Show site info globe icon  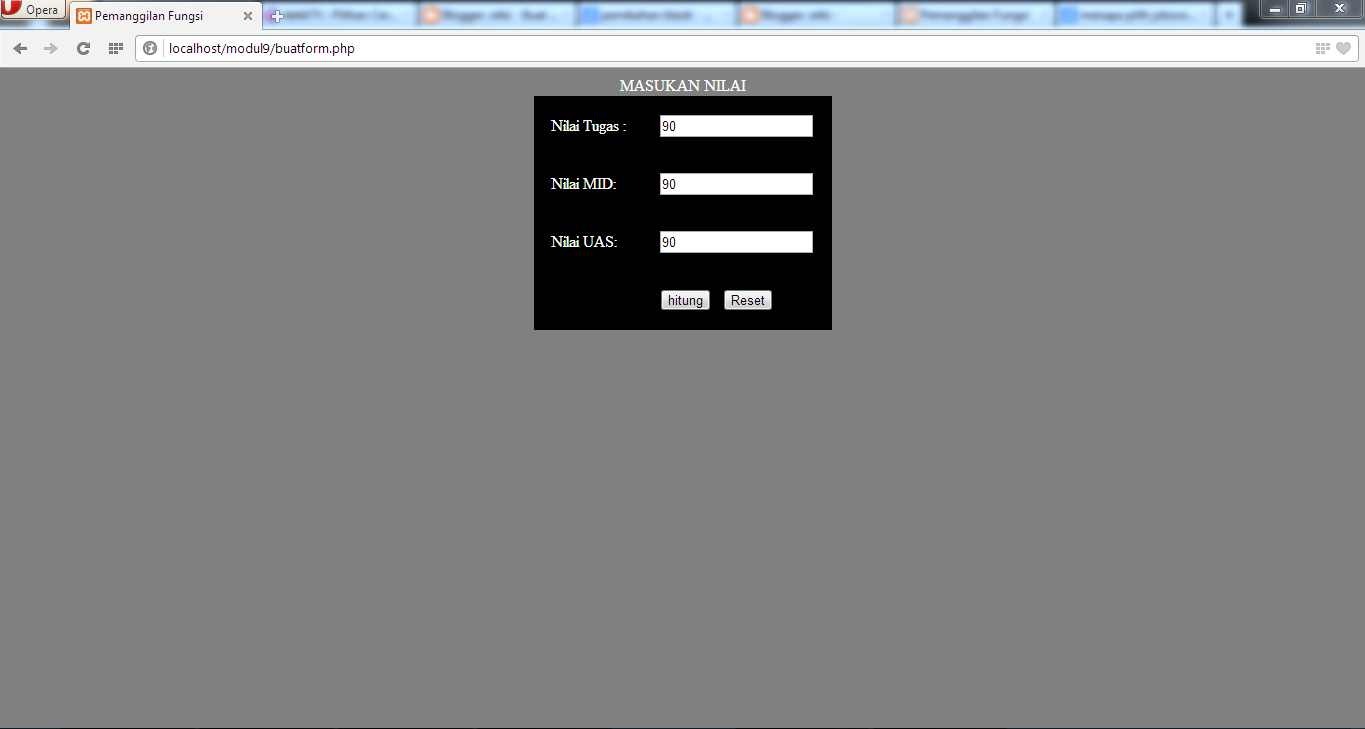(x=150, y=48)
